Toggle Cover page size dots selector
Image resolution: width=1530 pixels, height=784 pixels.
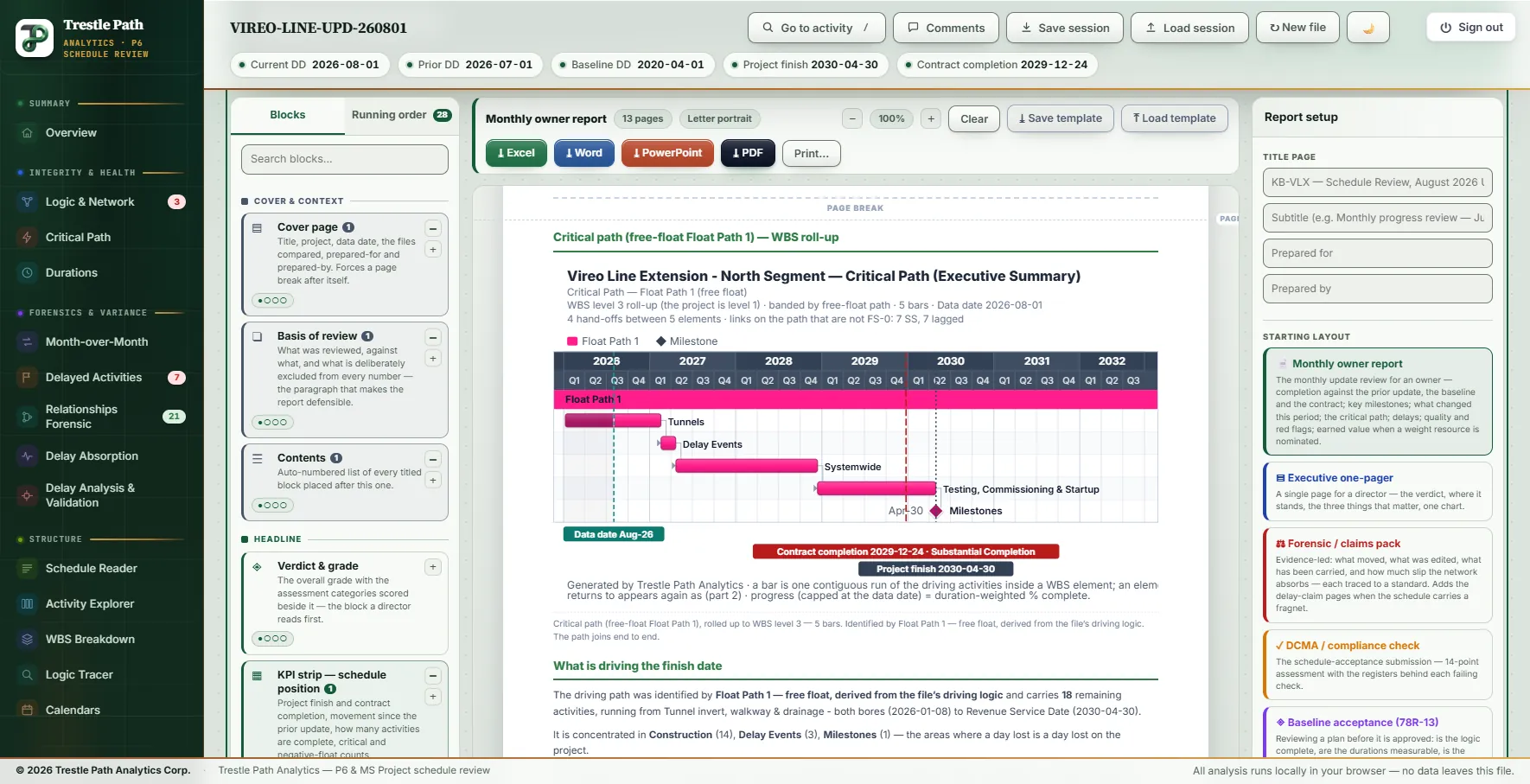point(272,301)
